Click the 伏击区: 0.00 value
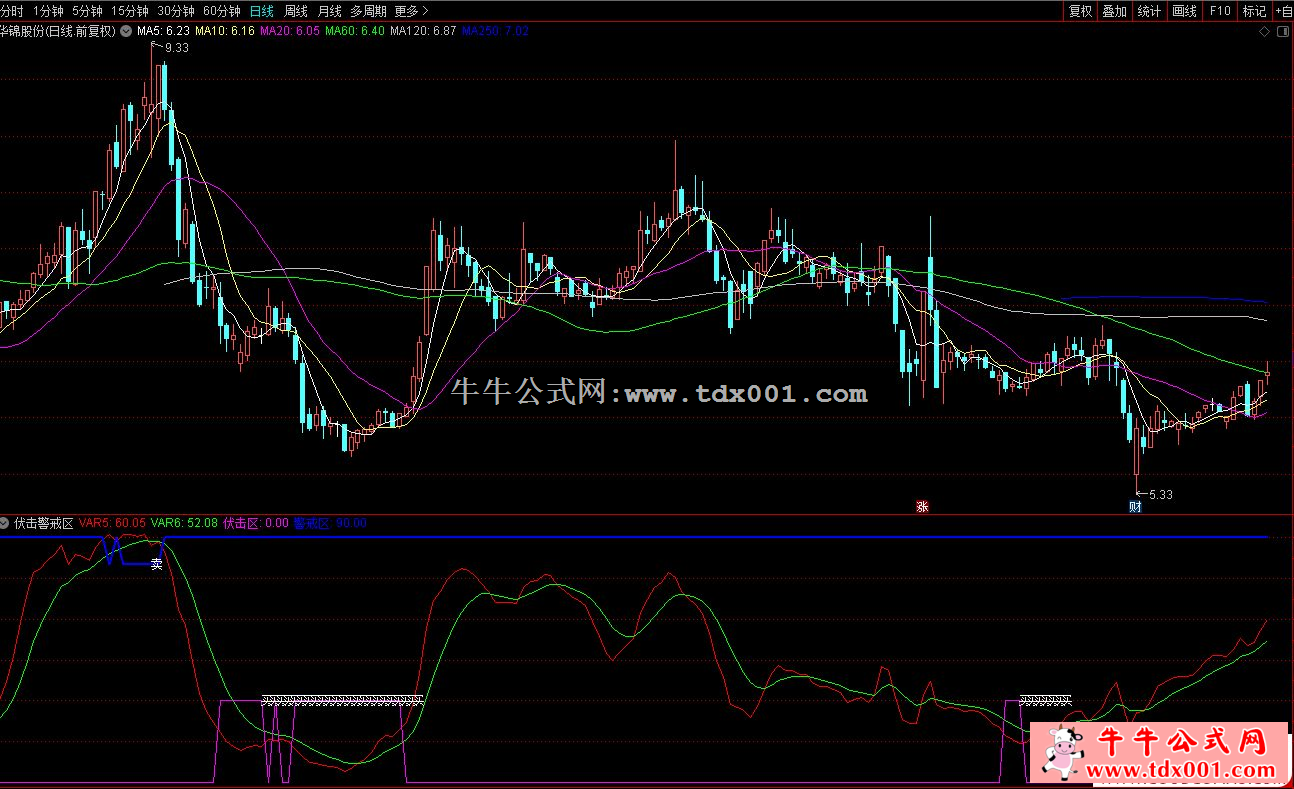Screen dimensions: 1294x789 click(x=256, y=523)
